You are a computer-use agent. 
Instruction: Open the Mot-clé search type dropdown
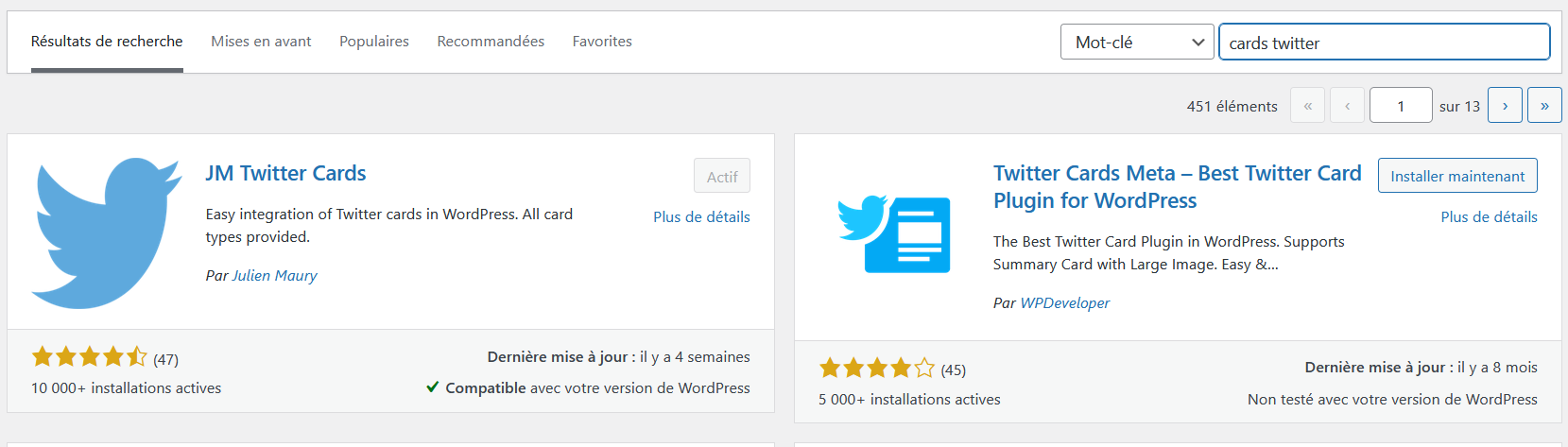point(1137,42)
